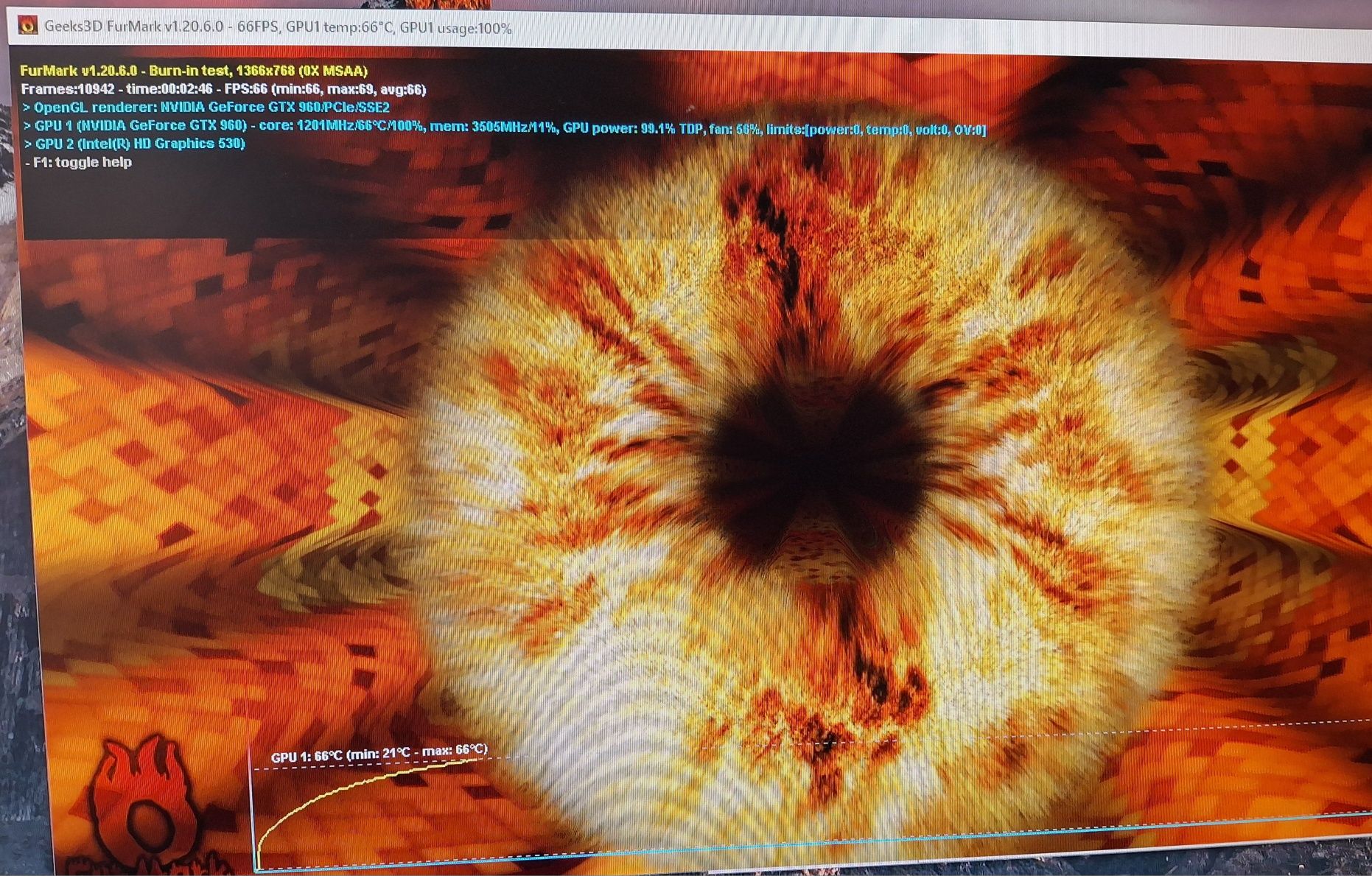Screen dimensions: 1372x876
Task: Click the 'GPU 1 (NVIDIA GeForce GTX 960)' stats line
Action: click(x=505, y=127)
